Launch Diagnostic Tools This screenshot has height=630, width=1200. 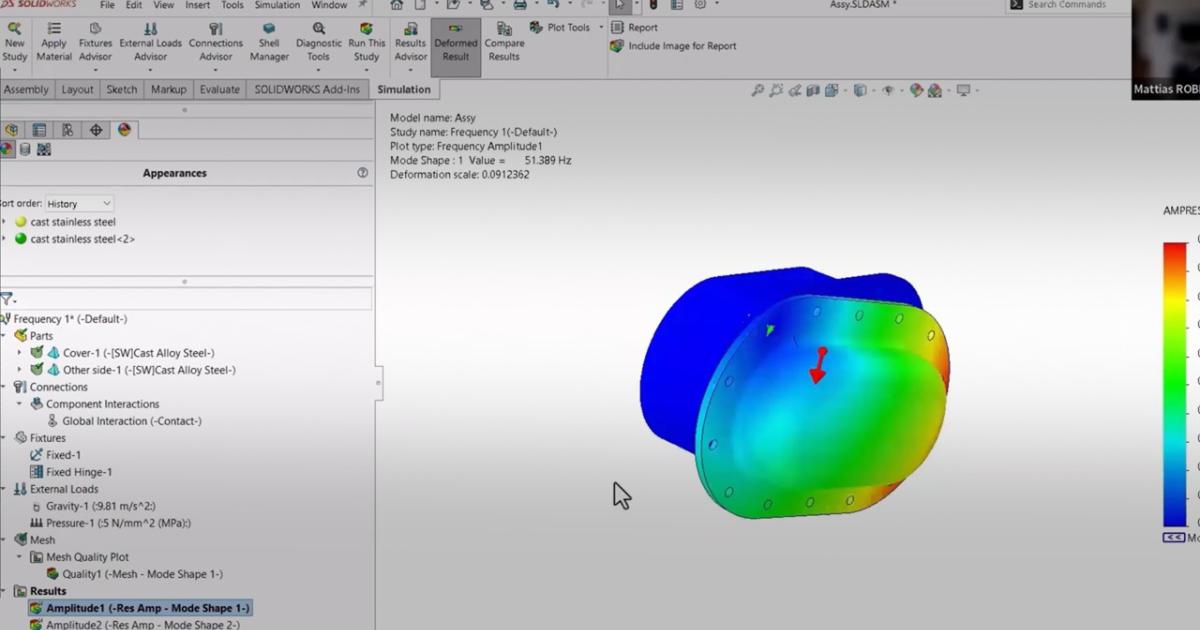(318, 42)
